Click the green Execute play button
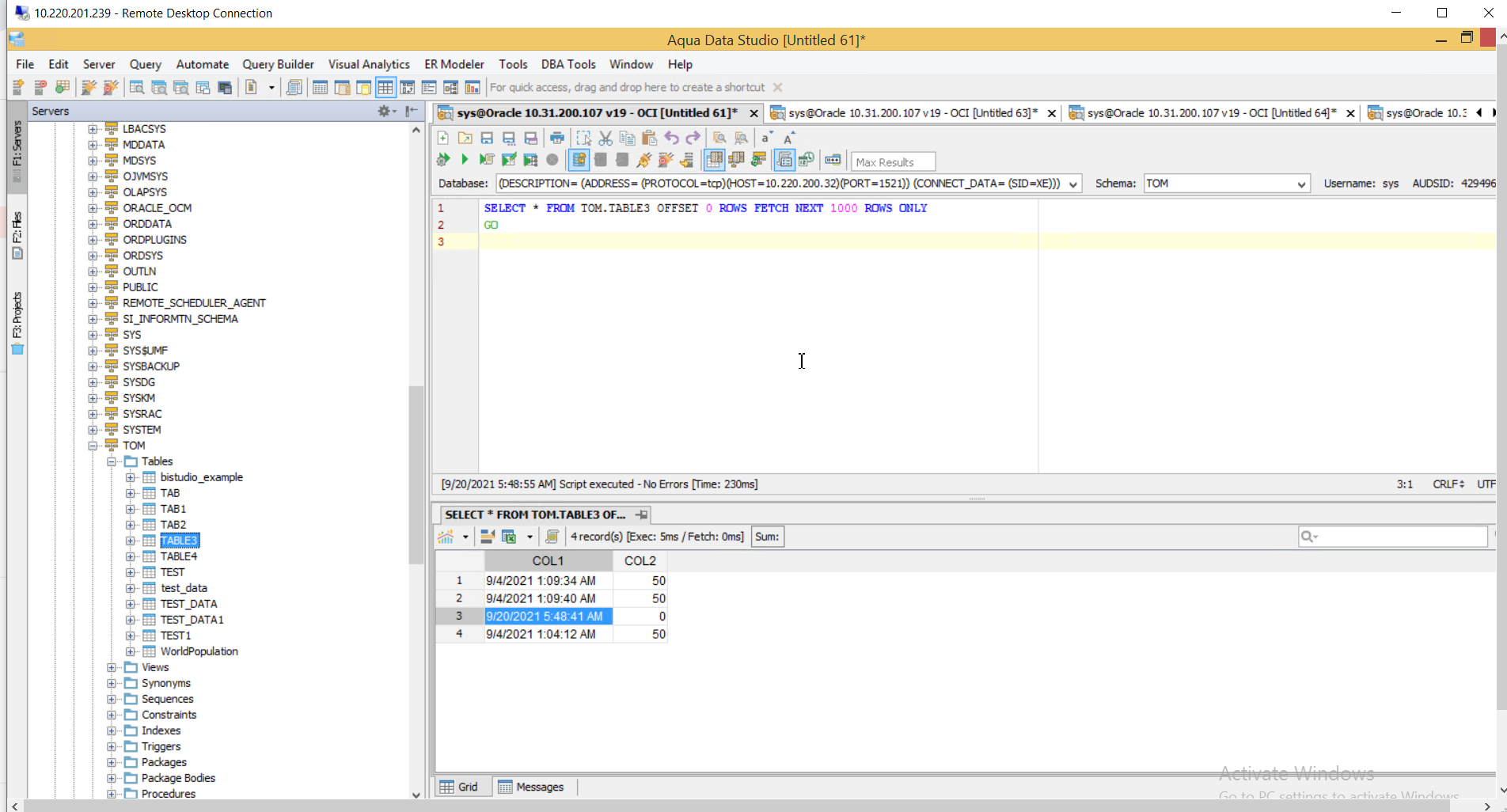1507x812 pixels. (465, 160)
